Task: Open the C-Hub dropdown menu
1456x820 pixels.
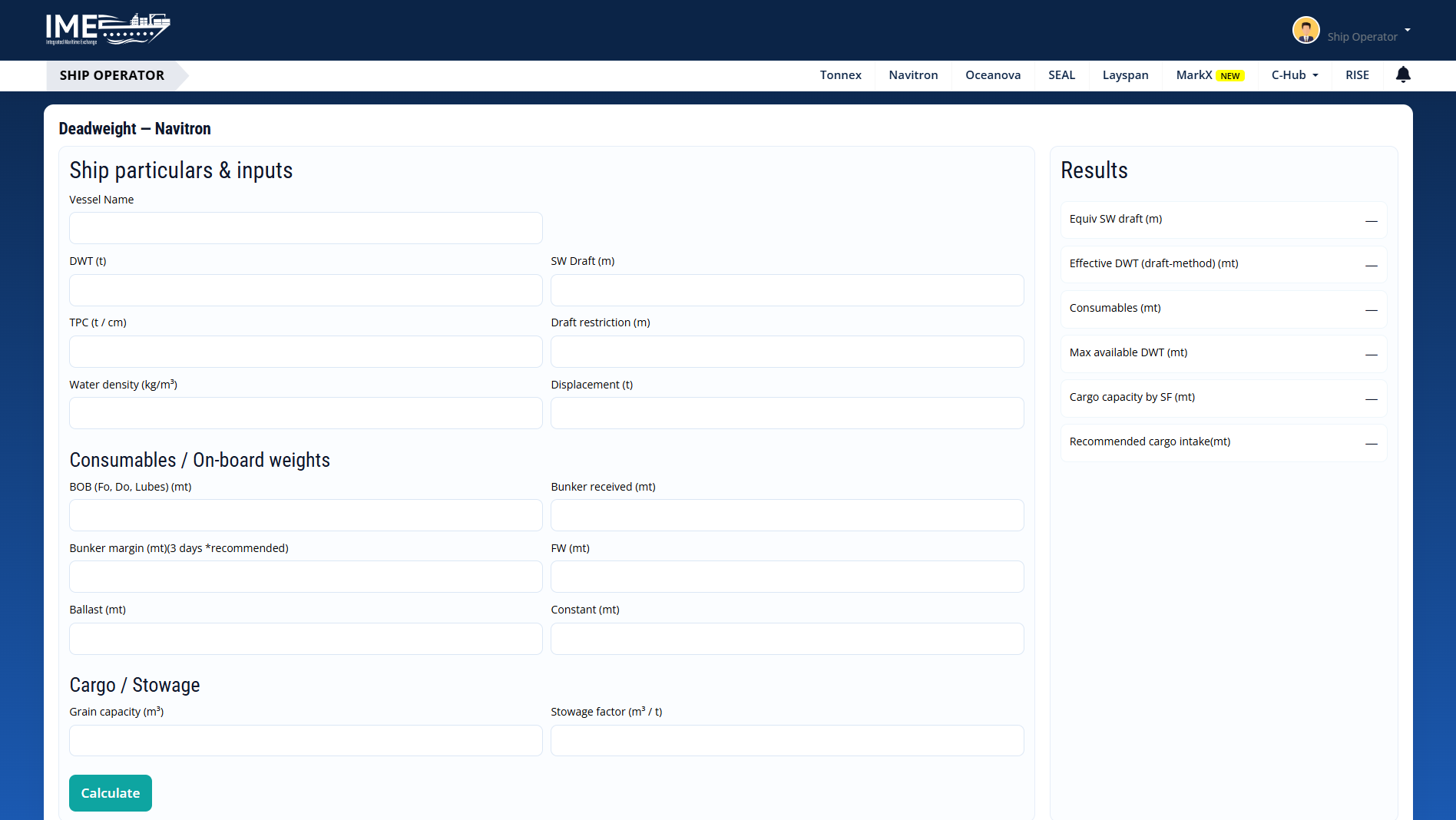Action: 1295,75
